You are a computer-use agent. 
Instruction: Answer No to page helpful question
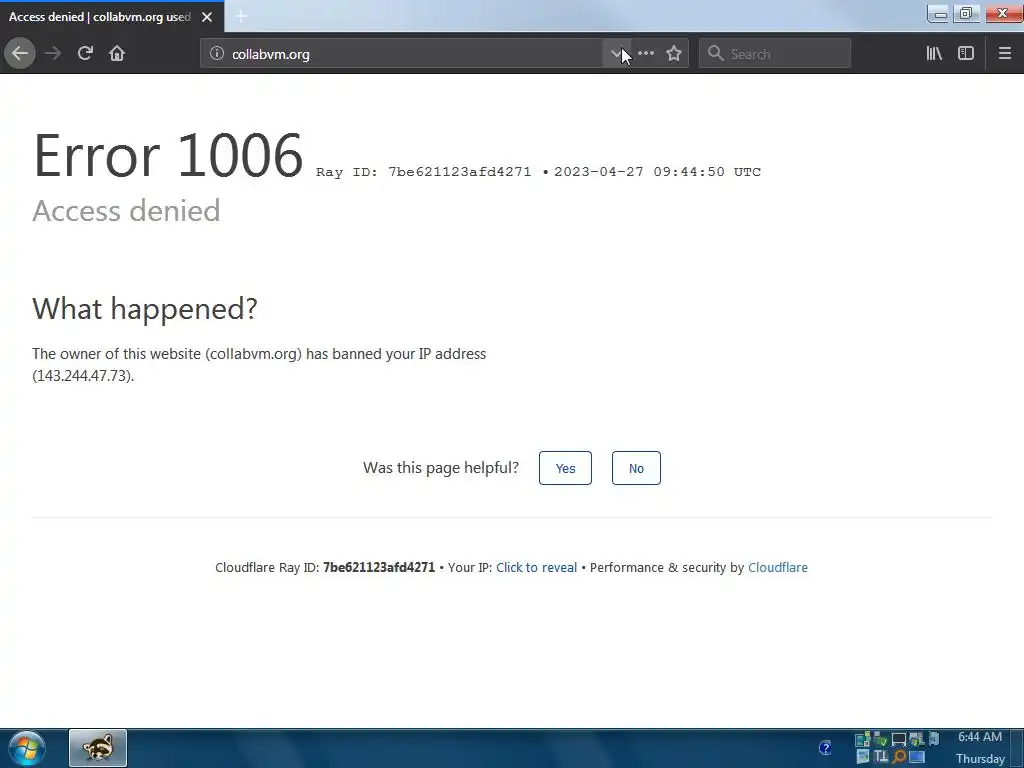click(x=636, y=468)
